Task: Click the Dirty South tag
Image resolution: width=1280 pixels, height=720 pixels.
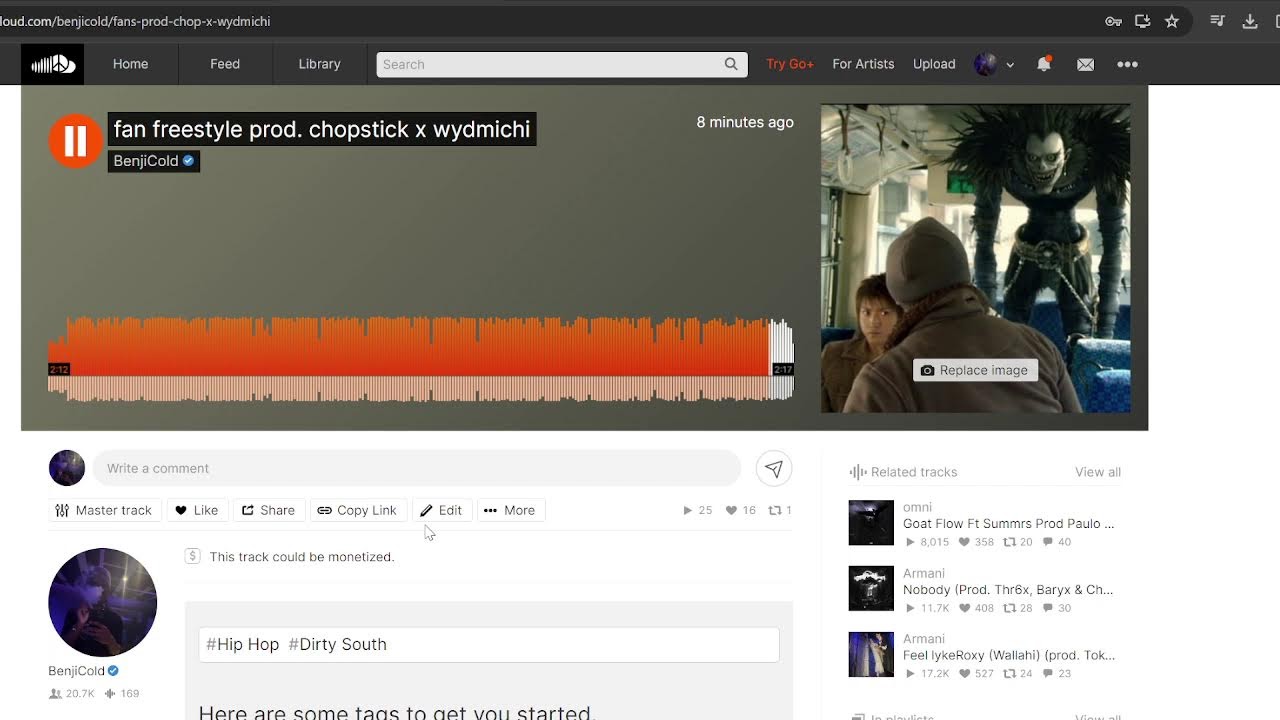Action: (x=337, y=644)
